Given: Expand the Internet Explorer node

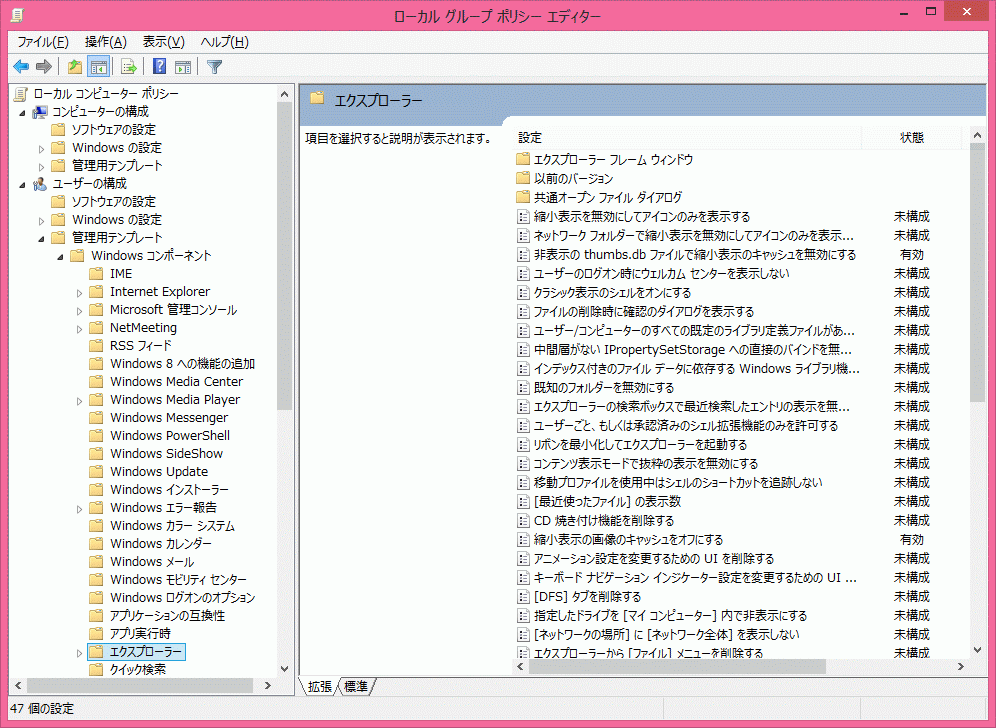Looking at the screenshot, I should pos(79,293).
